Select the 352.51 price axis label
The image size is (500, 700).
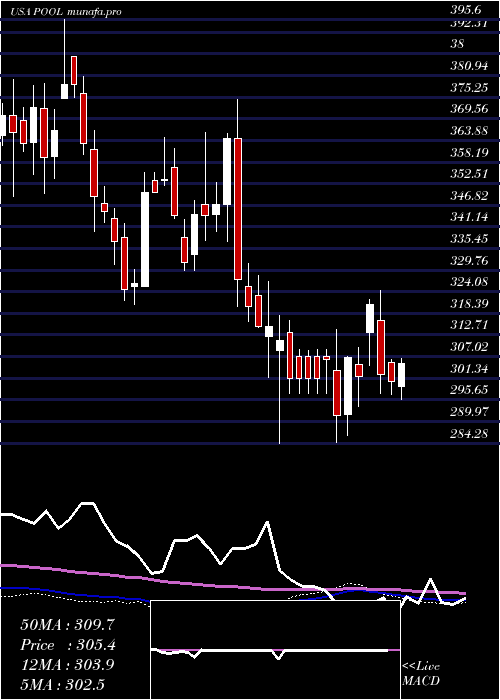click(469, 174)
